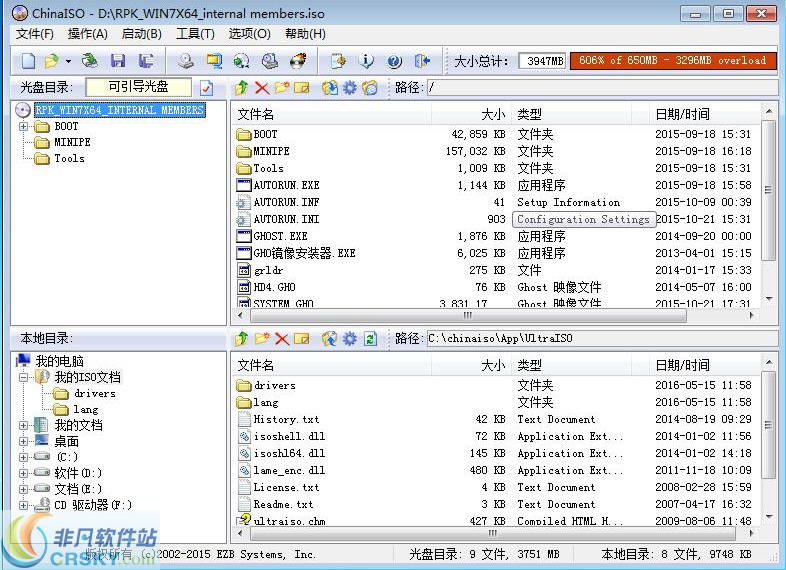This screenshot has height=570, width=786.
Task: Refresh the local directory listing
Action: [370, 339]
